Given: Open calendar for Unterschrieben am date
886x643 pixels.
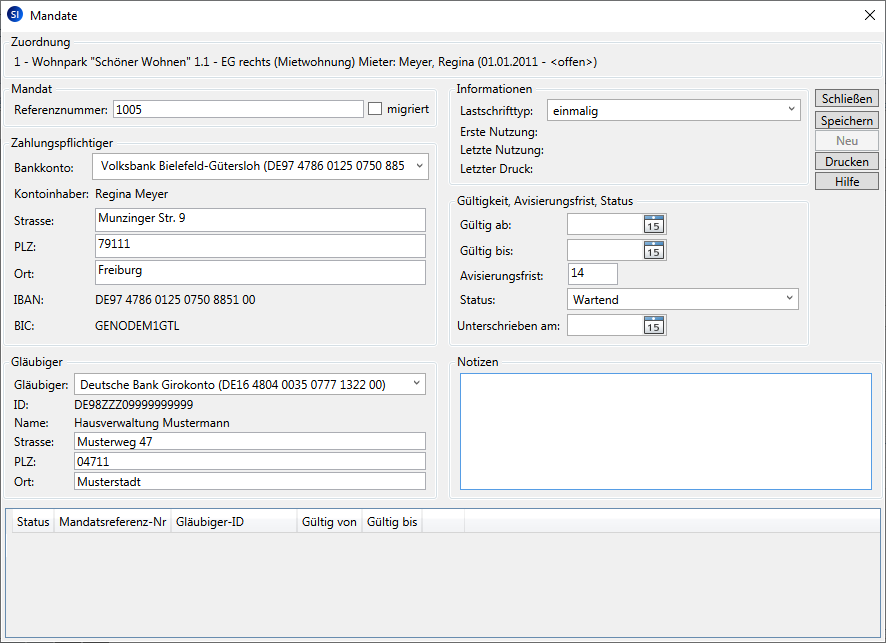Looking at the screenshot, I should 653,325.
